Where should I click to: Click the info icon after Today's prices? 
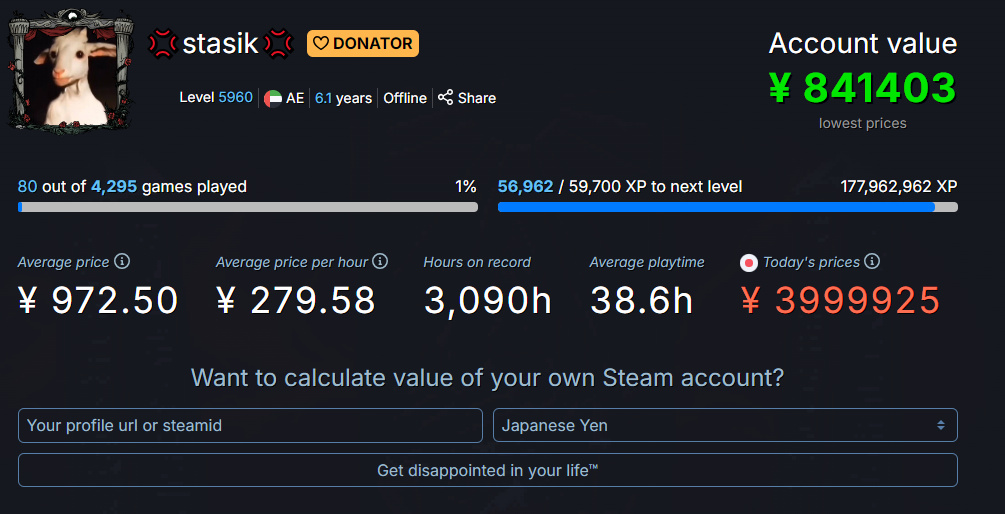point(872,261)
